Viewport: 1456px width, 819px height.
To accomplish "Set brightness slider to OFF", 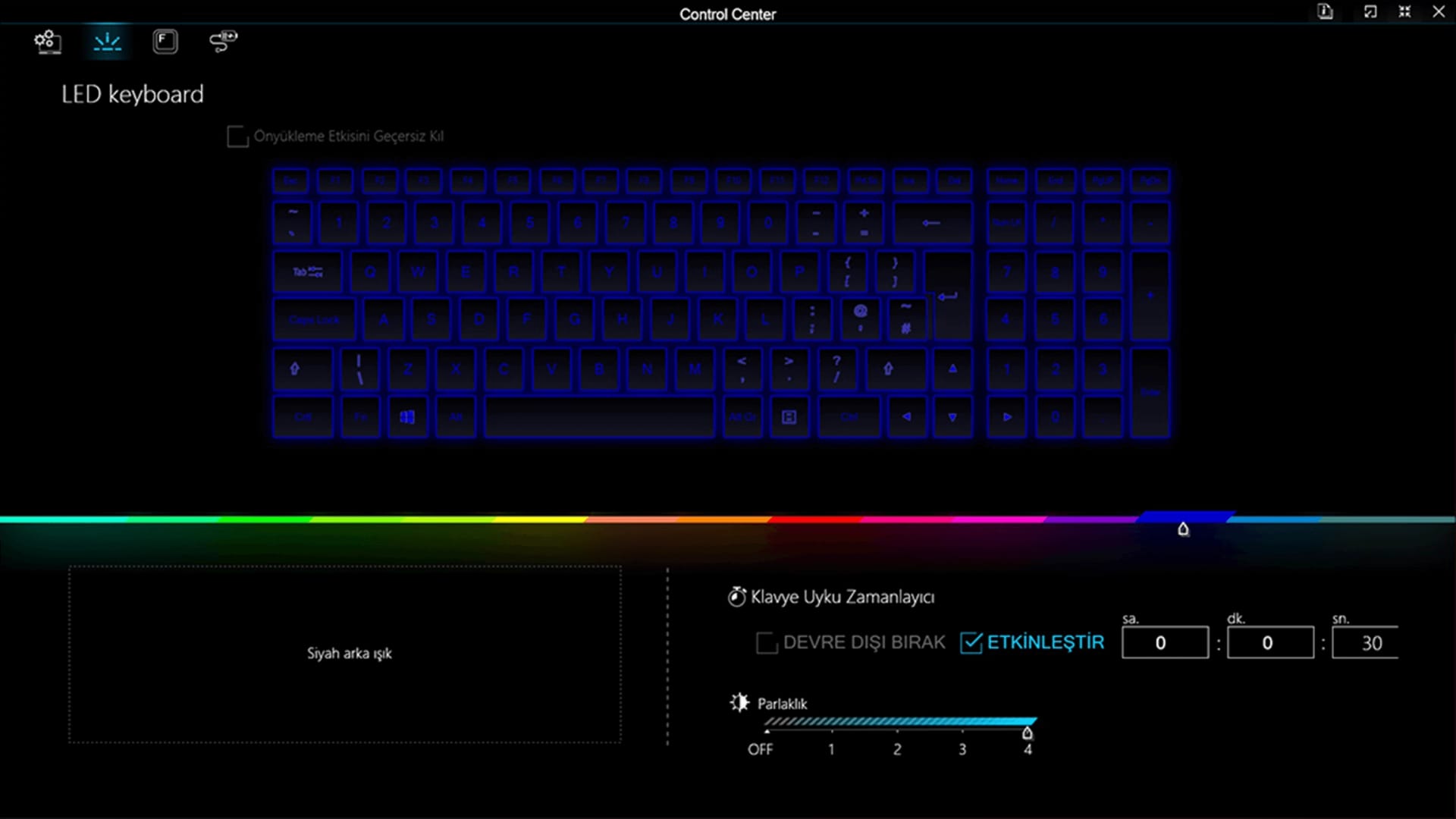I will [767, 730].
